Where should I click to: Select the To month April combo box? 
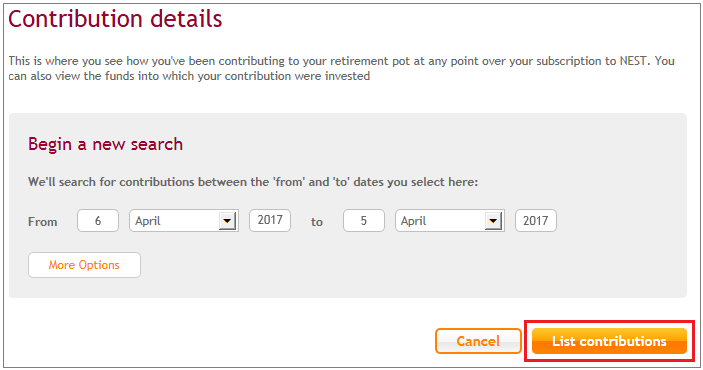pos(450,221)
